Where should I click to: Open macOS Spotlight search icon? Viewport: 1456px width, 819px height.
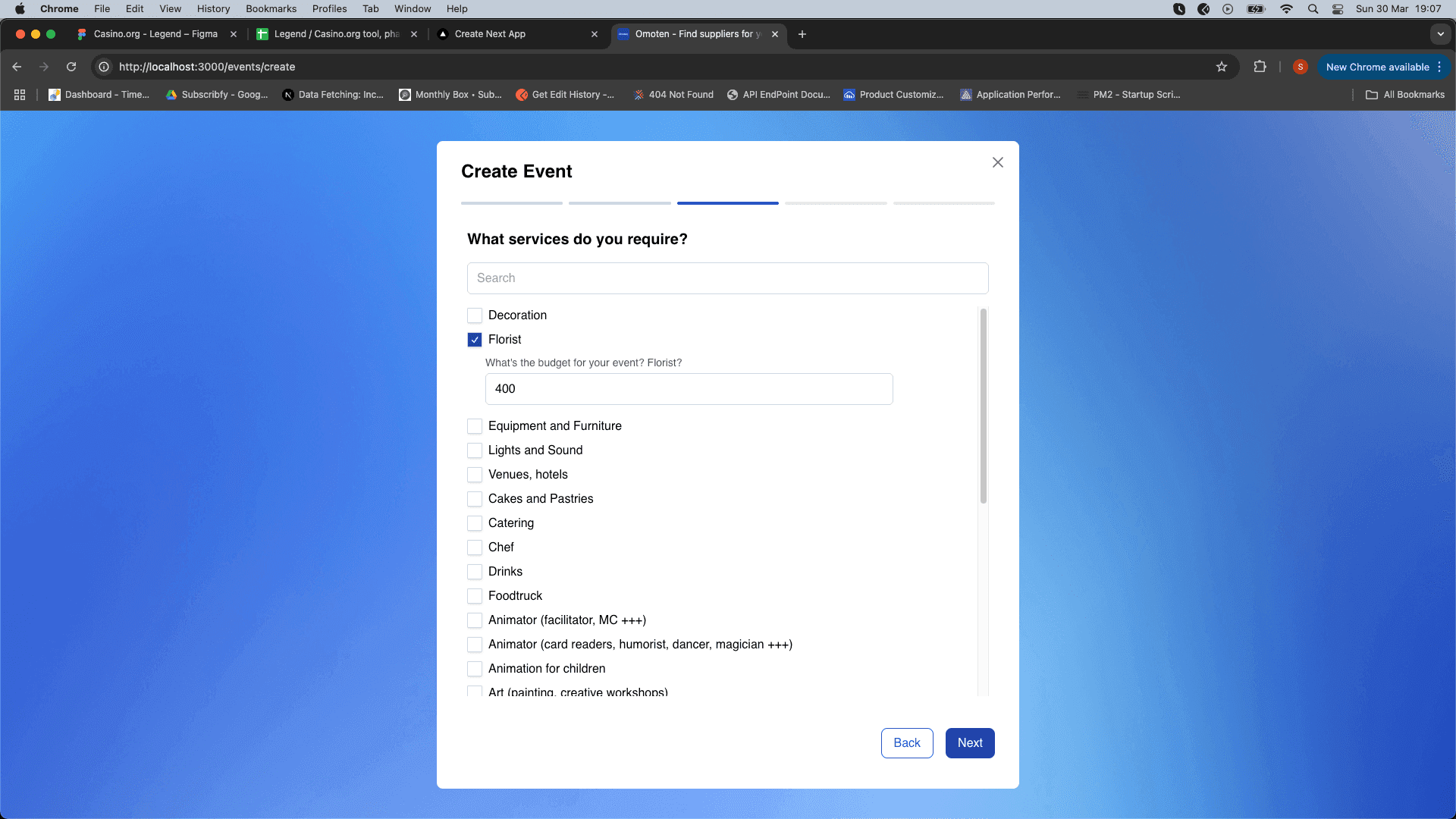click(x=1313, y=9)
